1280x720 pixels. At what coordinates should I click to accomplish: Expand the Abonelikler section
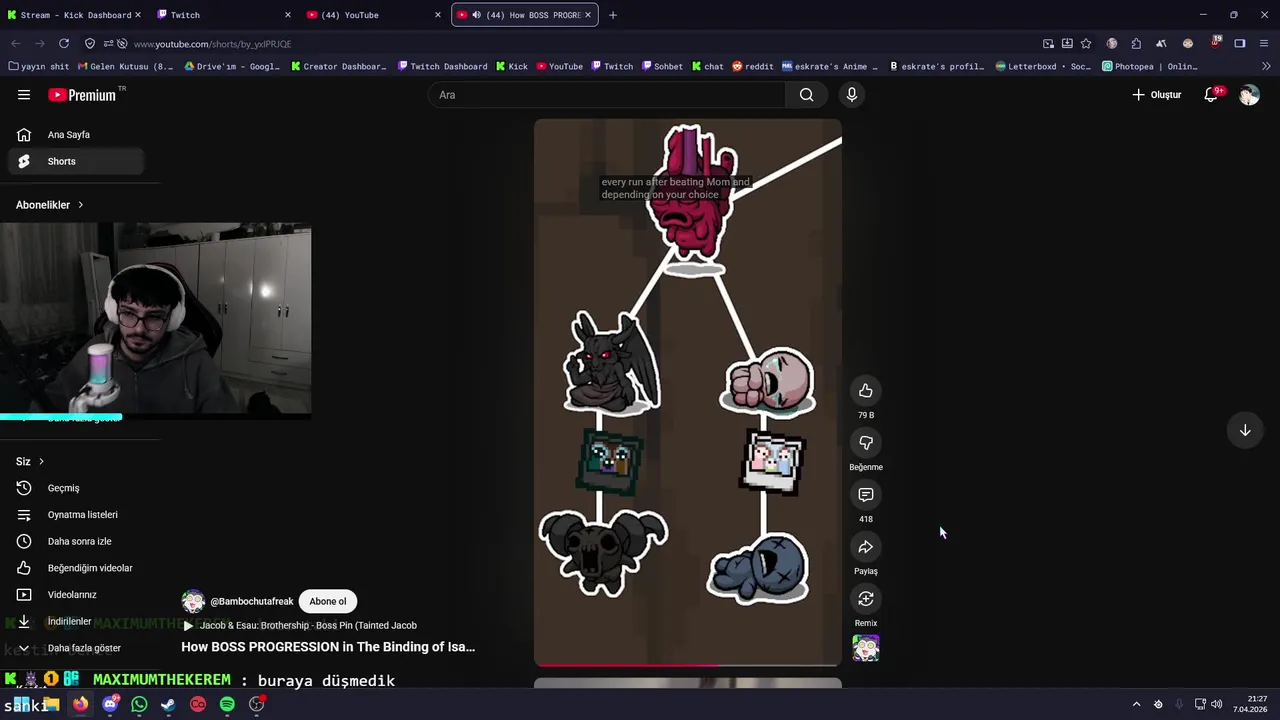pos(50,205)
